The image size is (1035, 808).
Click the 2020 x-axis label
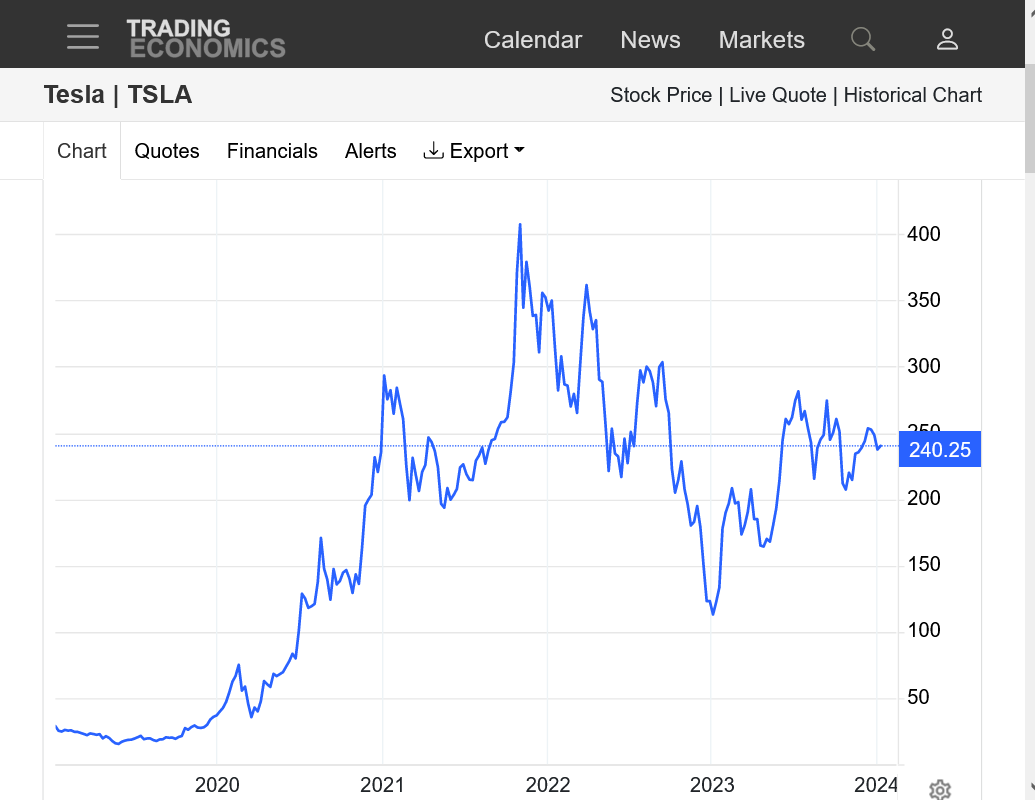(x=217, y=785)
